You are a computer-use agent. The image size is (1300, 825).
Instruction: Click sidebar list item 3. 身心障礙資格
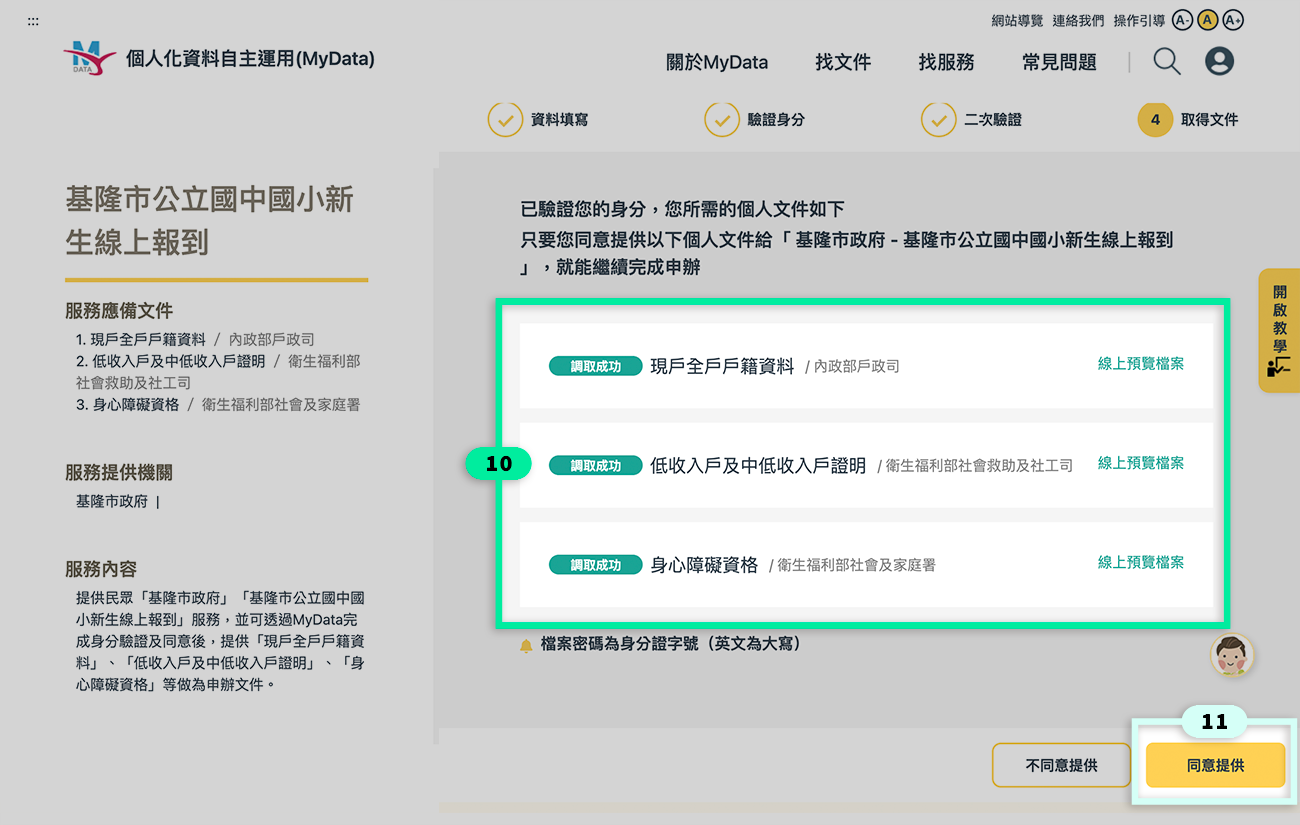(128, 405)
